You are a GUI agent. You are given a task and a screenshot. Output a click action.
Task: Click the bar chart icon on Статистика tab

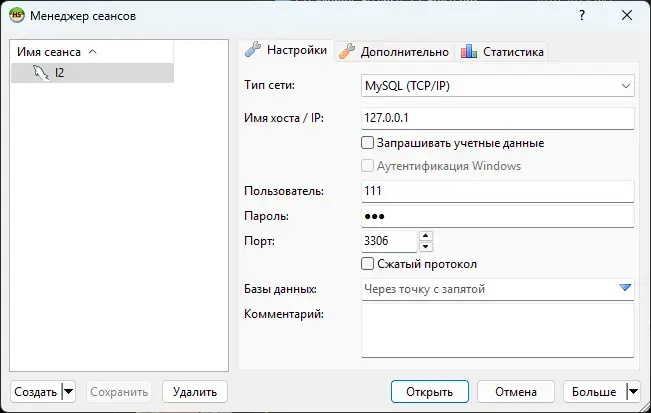469,51
